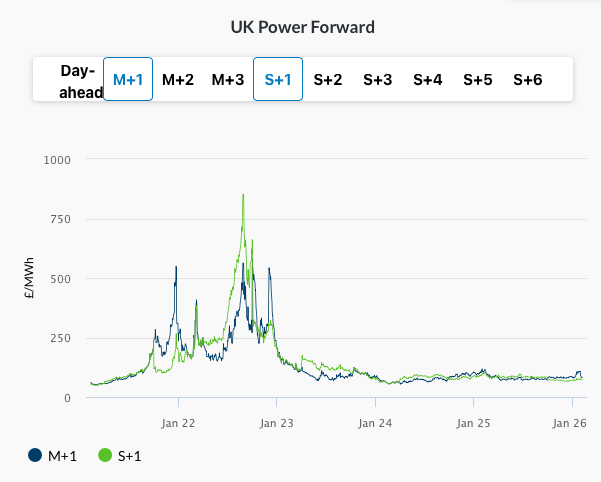Click the green S+1 legend dot
The height and width of the screenshot is (482, 601).
coord(105,456)
